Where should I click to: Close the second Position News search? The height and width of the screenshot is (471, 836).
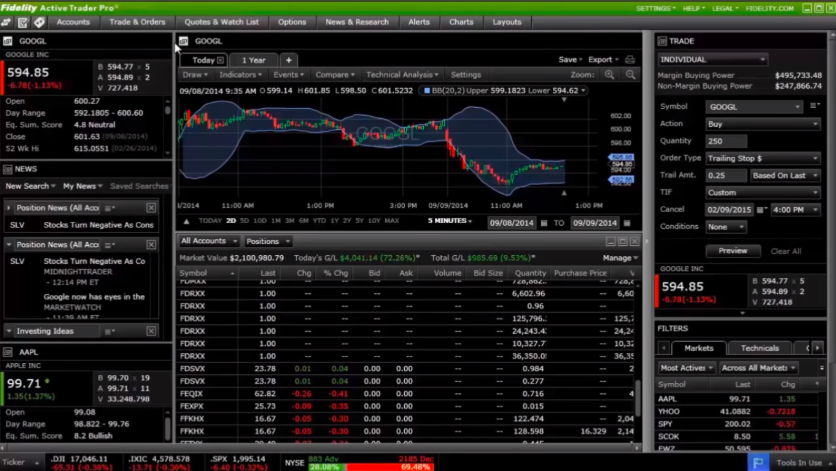(151, 244)
